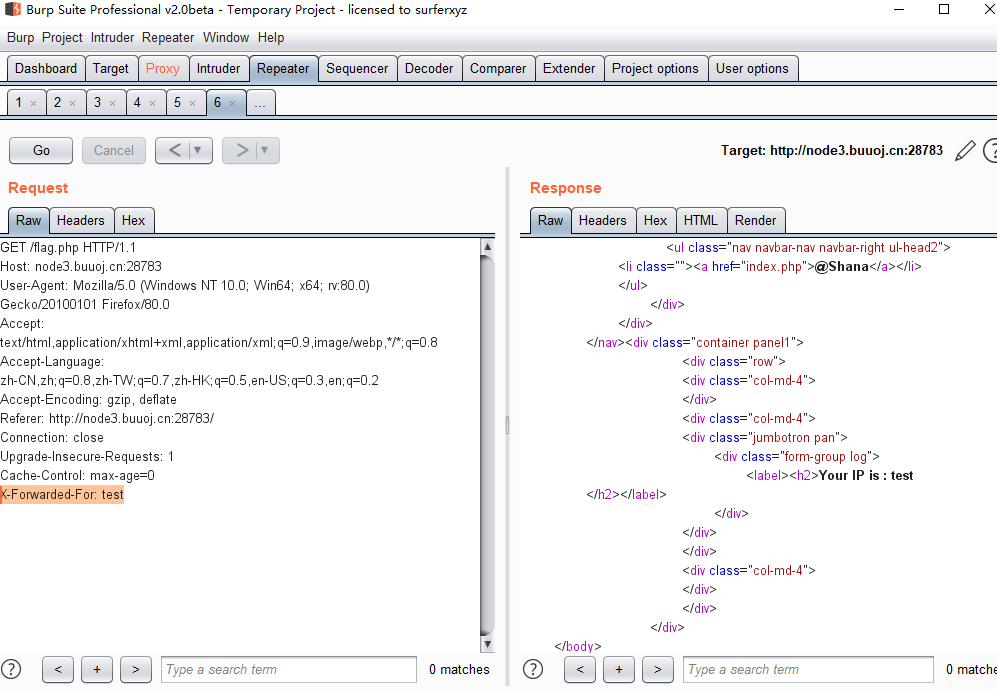Go to next match in response search
Screen dimensions: 997x690
pyautogui.click(x=657, y=669)
